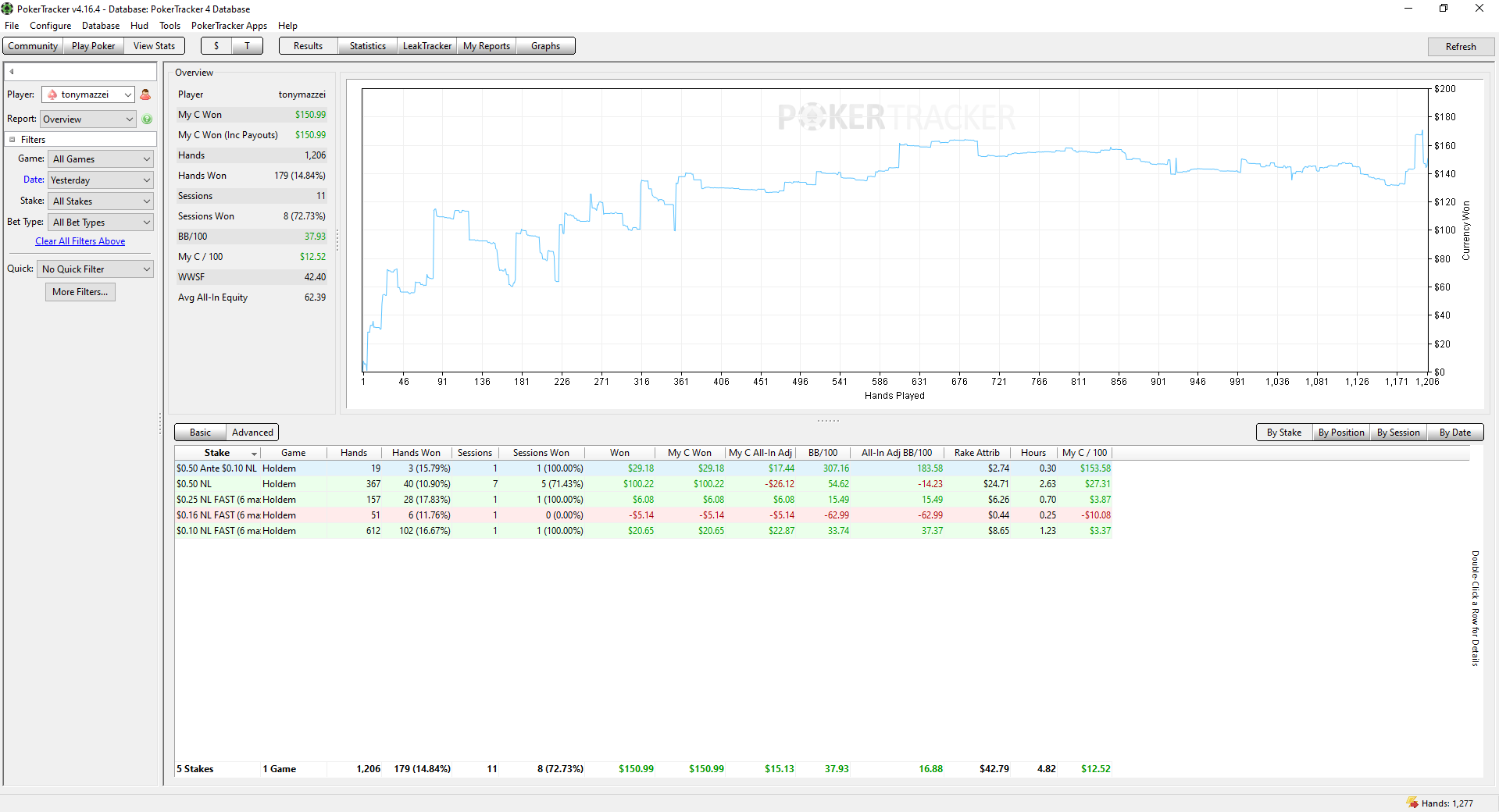1499x812 pixels.
Task: Click the Refresh button
Action: (x=1460, y=47)
